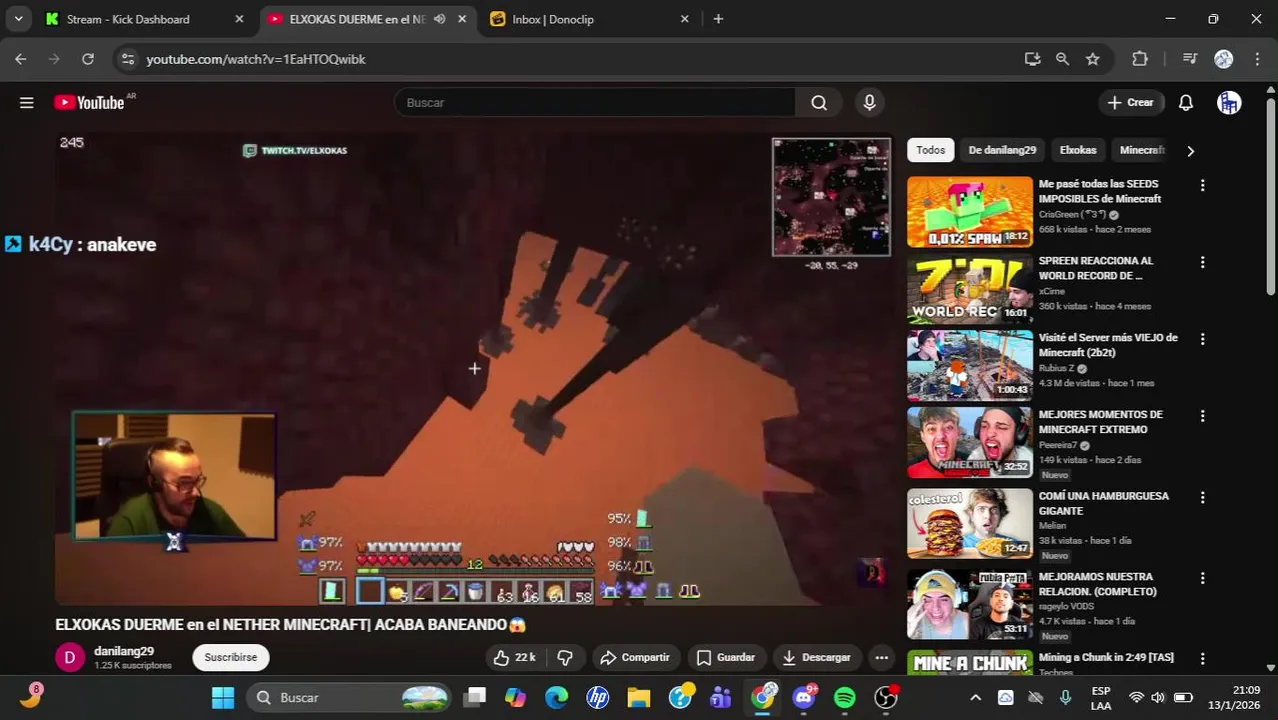The image size is (1278, 720).
Task: Open YouTube notifications bell
Action: (1186, 103)
